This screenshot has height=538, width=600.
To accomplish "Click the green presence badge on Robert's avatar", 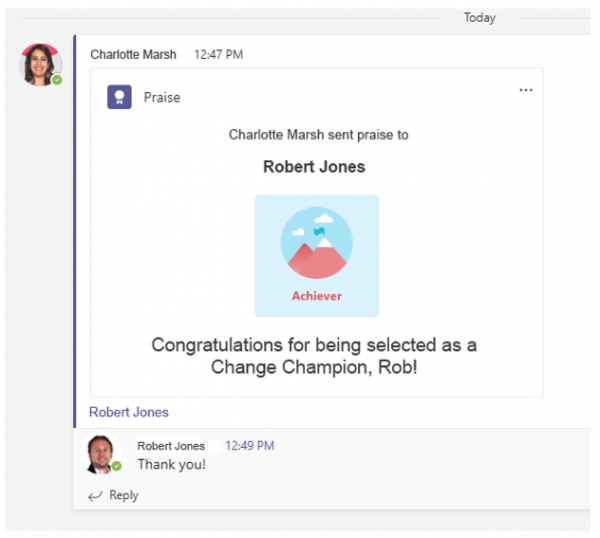I will point(117,466).
